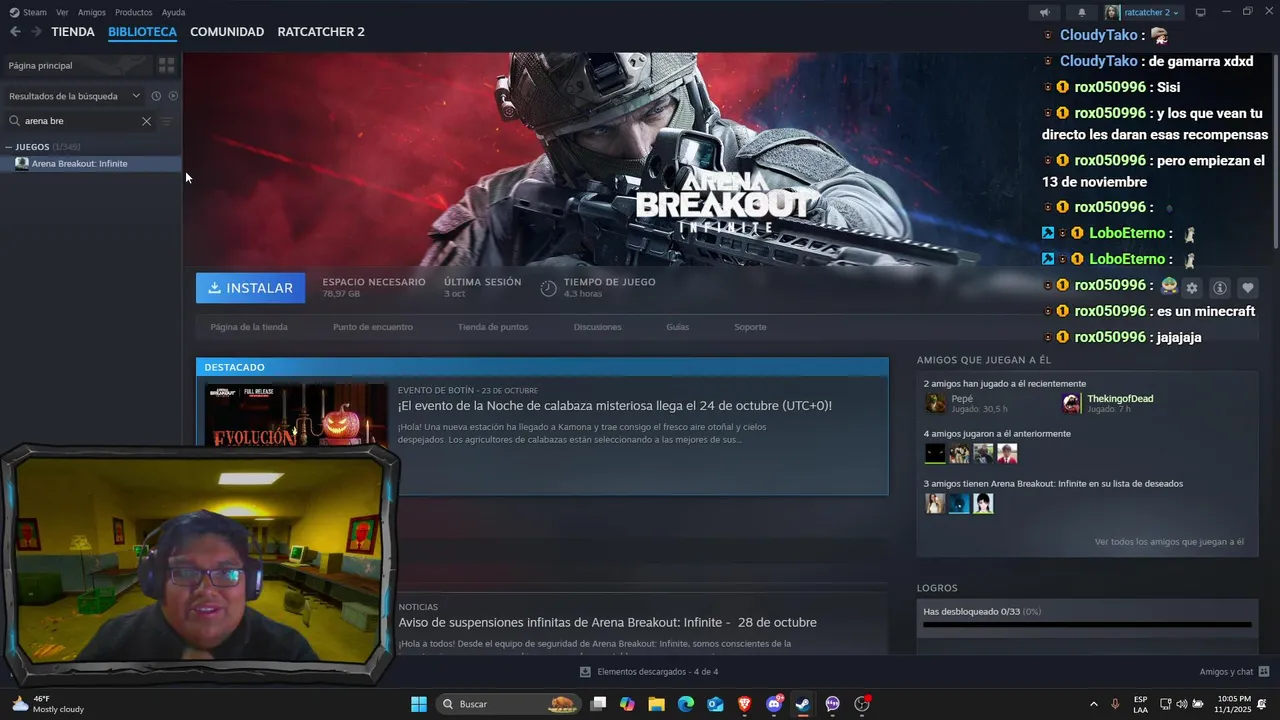Select Arena Breakout: Infinite in game list
This screenshot has width=1280, height=720.
point(90,164)
